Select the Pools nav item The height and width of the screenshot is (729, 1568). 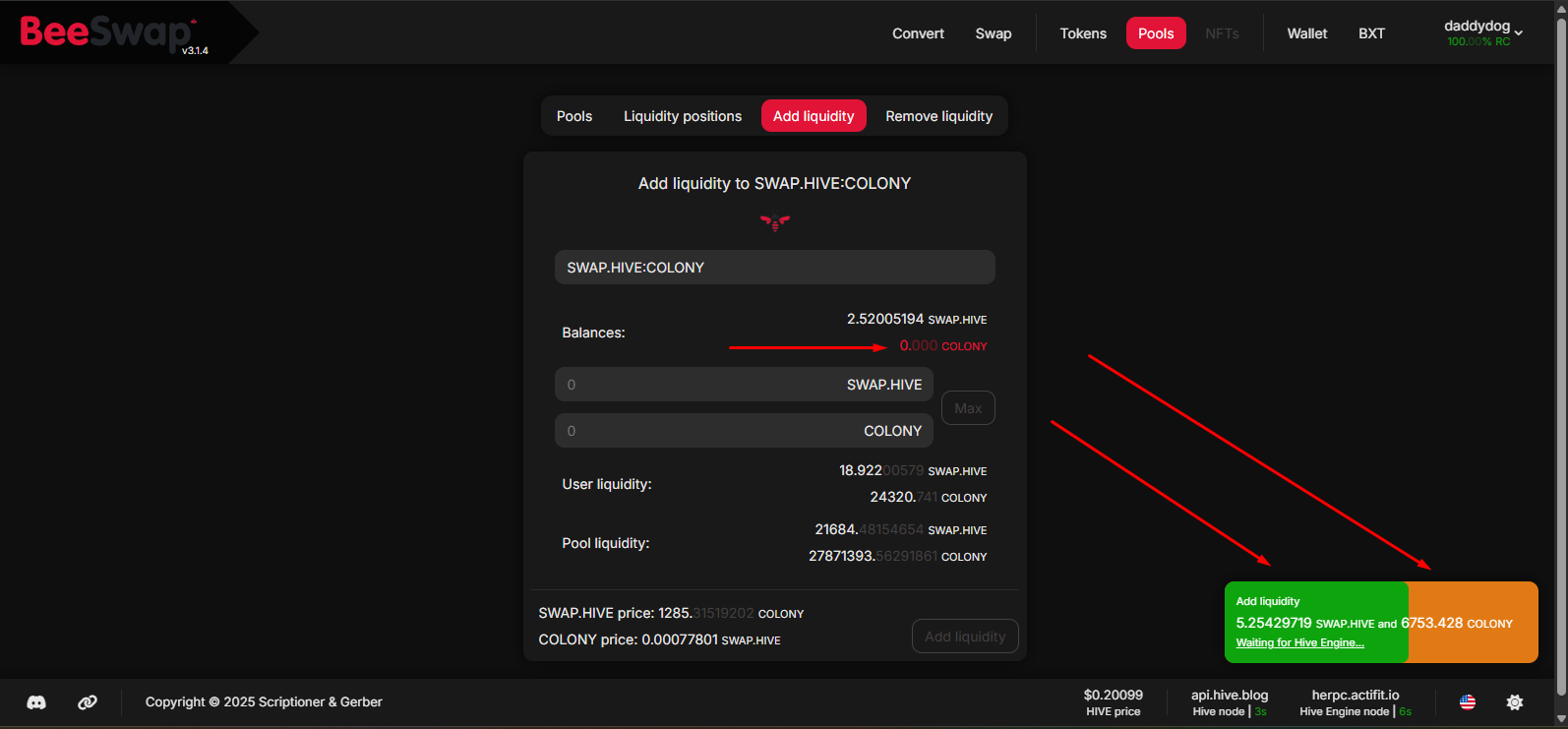[x=1156, y=33]
